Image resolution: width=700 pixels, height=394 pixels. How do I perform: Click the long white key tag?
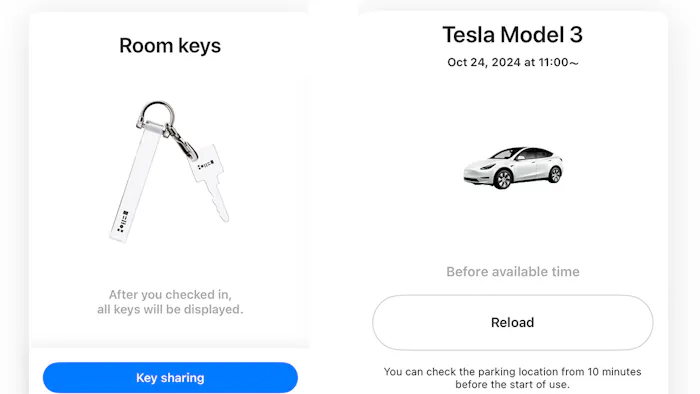coord(133,183)
